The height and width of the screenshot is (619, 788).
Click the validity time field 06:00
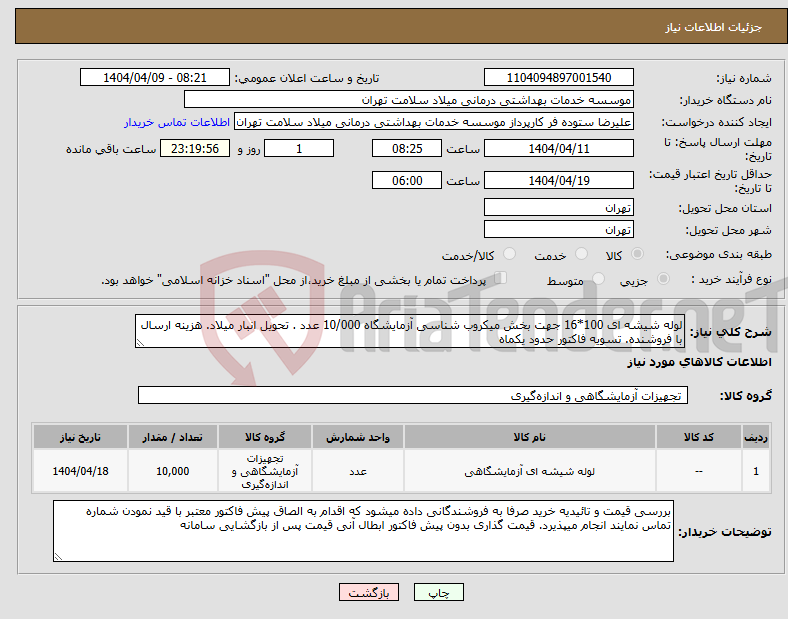pyautogui.click(x=407, y=180)
